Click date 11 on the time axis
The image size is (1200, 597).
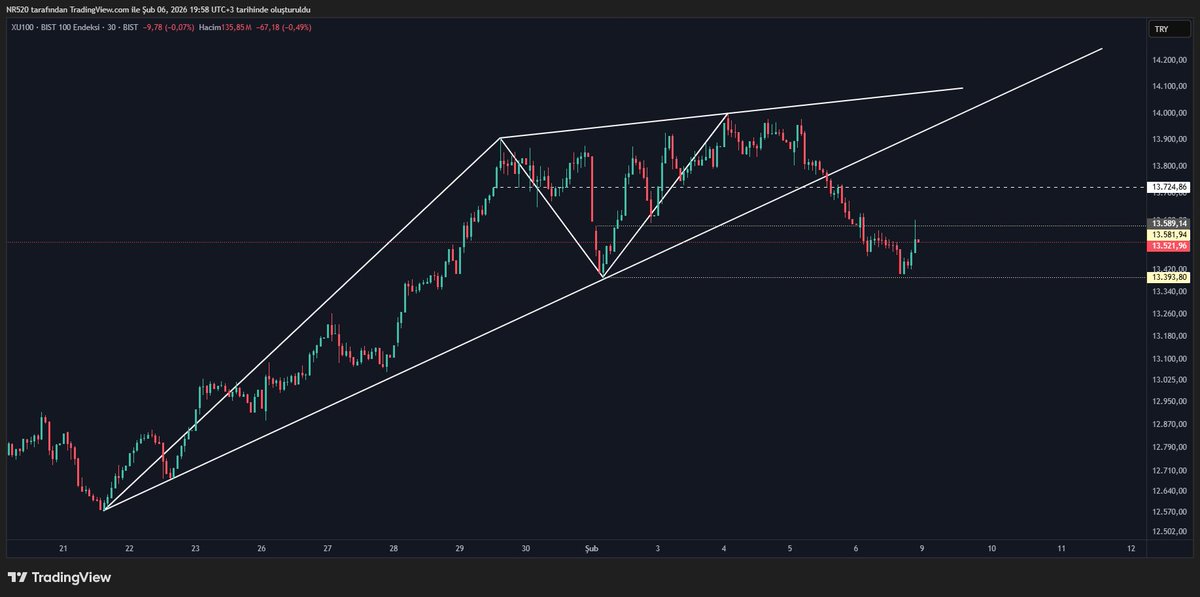(x=1061, y=549)
